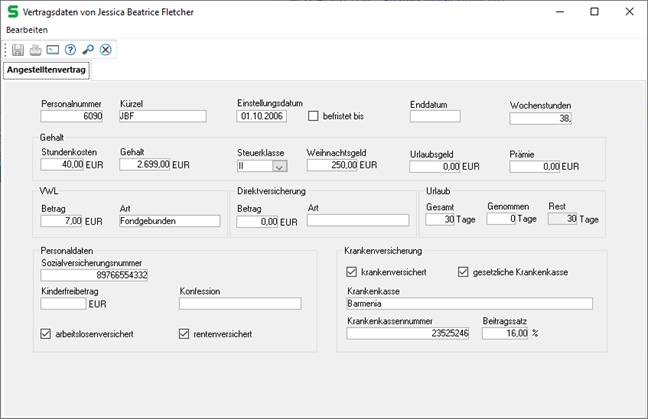Screen dimensions: 648x419
Task: Click the key icon in toolbar
Action: 88,49
